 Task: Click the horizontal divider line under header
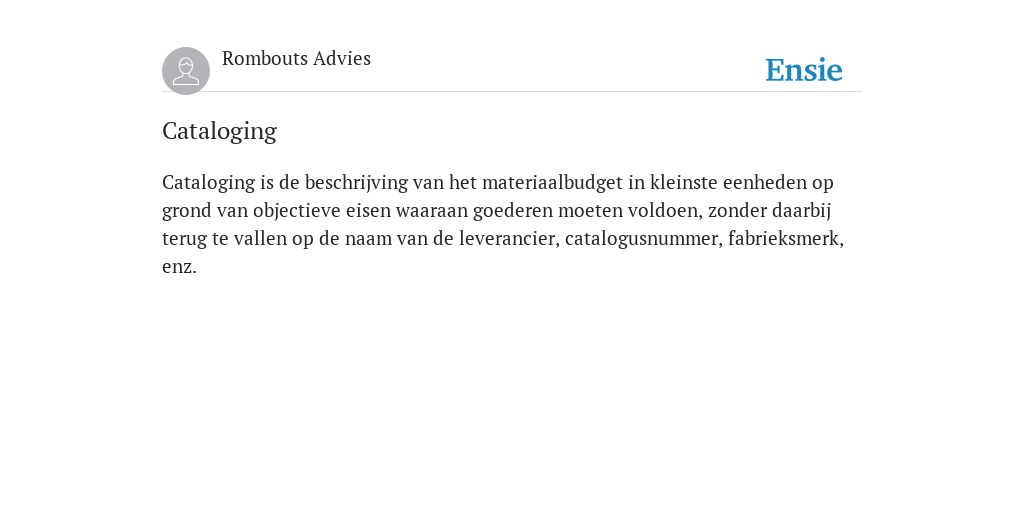(x=512, y=92)
